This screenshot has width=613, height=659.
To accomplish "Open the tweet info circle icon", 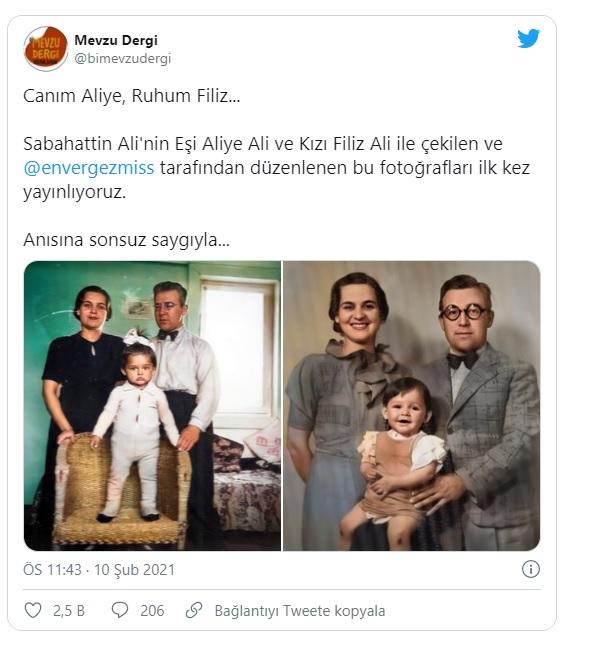I will tap(531, 569).
